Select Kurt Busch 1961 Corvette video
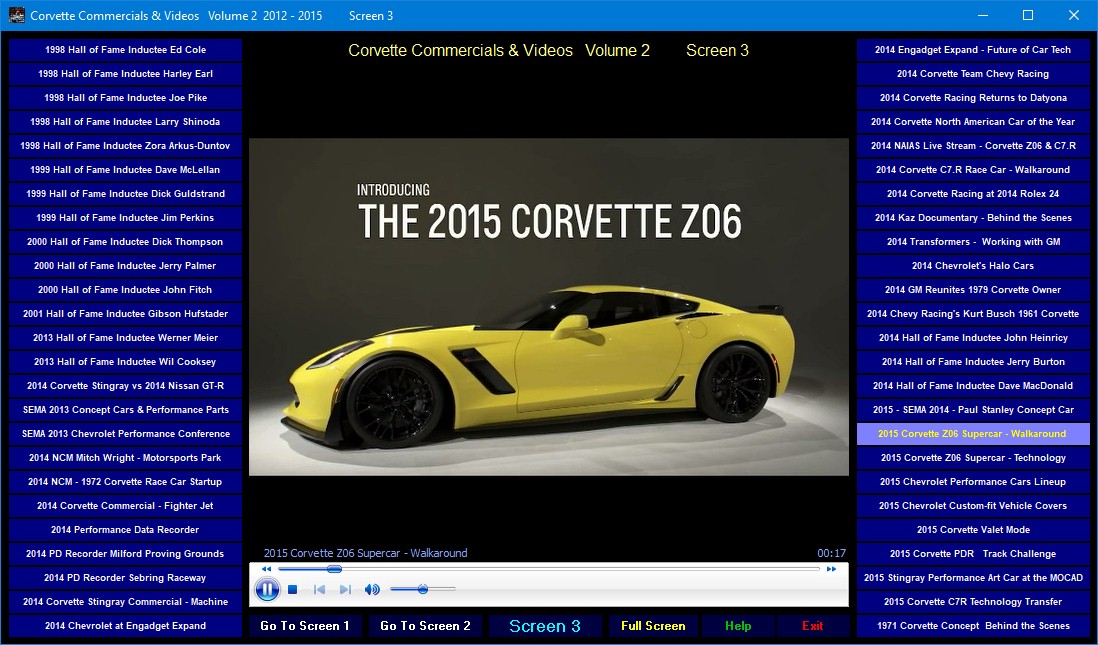 (973, 314)
